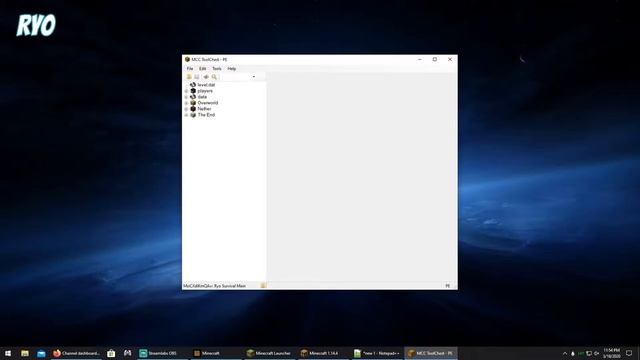Screen dimensions: 640x360
Task: Open the File menu
Action: click(190, 69)
